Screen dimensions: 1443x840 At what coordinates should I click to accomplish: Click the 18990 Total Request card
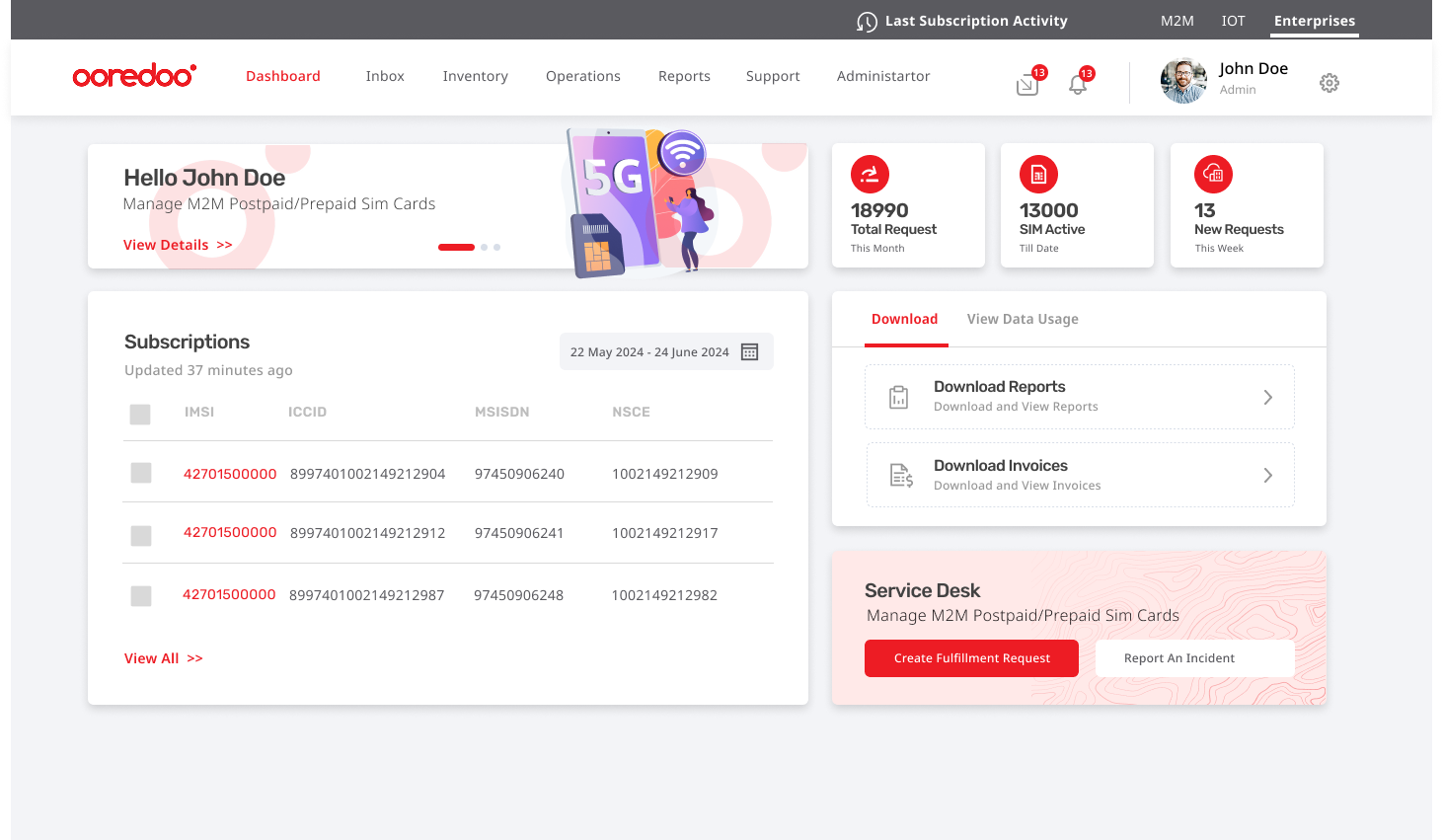908,205
